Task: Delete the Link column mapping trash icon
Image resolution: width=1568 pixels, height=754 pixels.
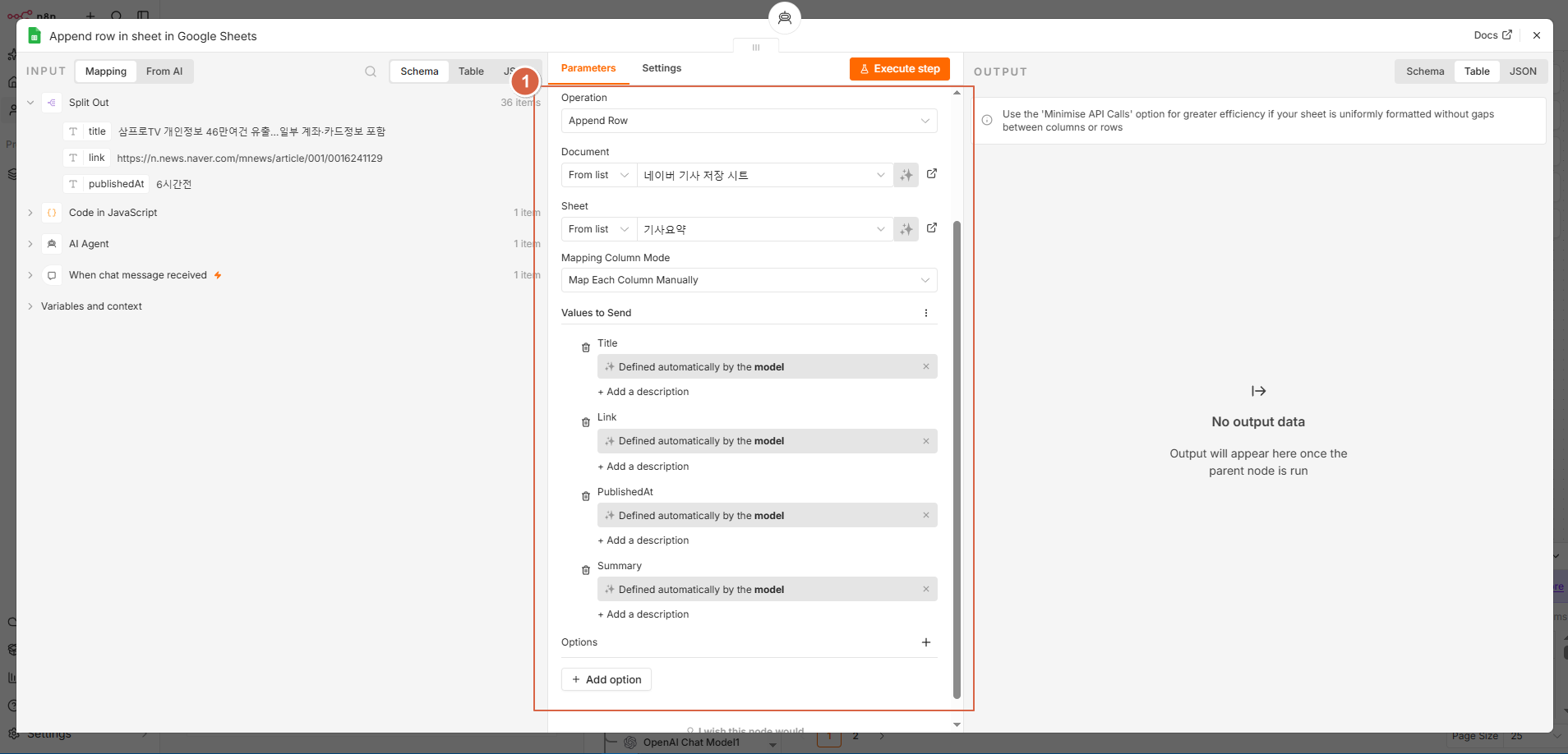Action: point(586,422)
